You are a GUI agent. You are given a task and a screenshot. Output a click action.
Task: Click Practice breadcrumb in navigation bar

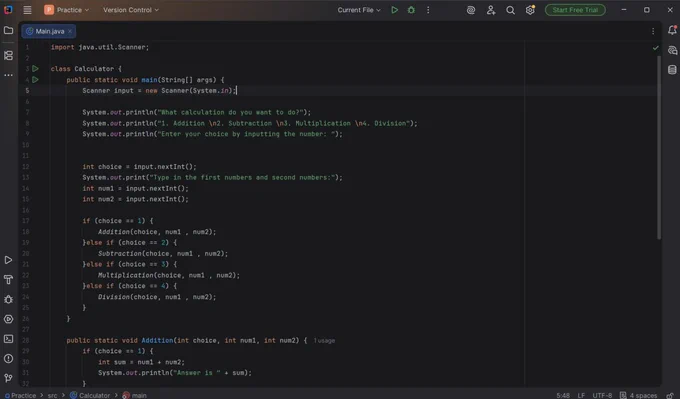pos(20,396)
